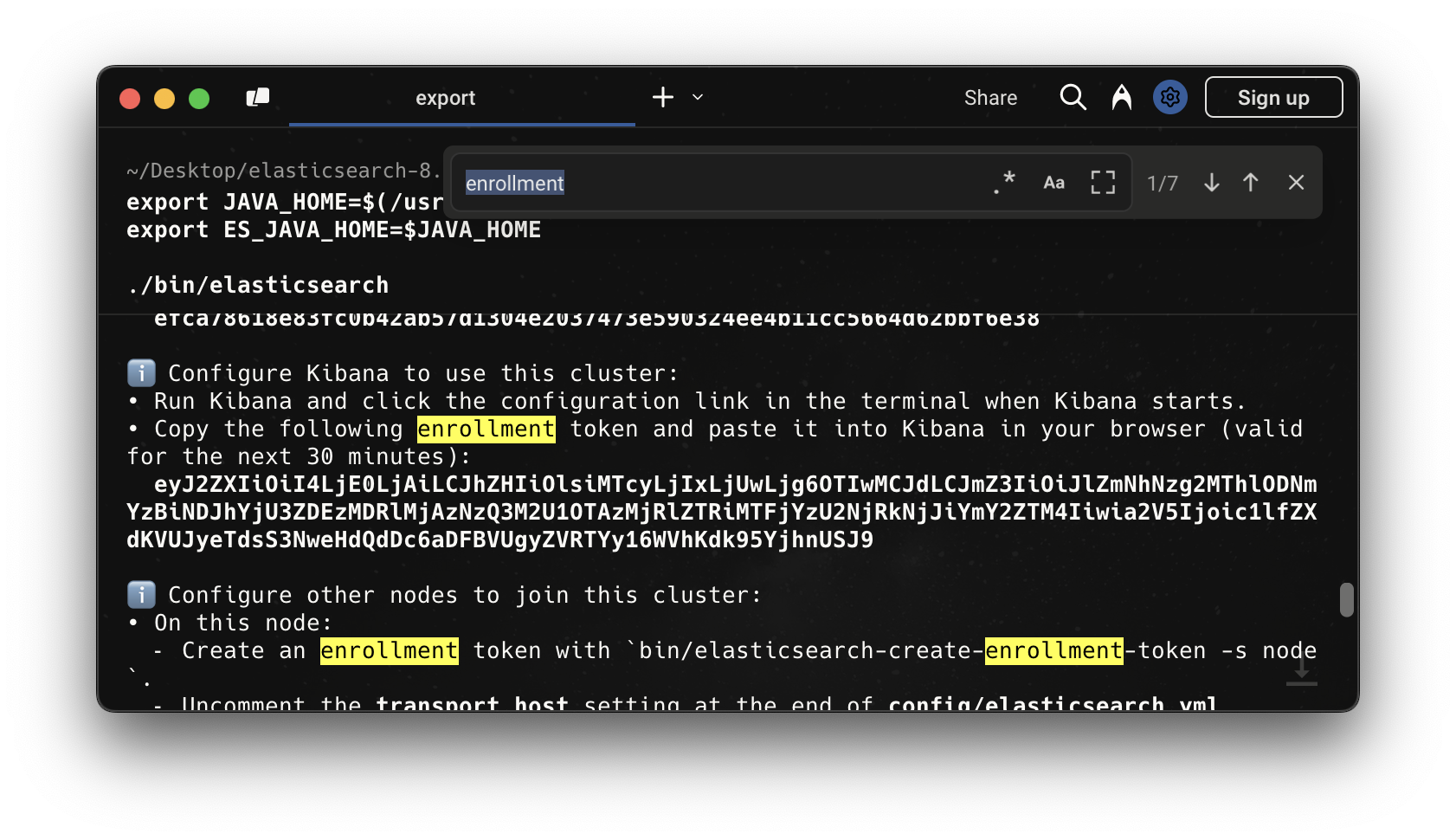Image resolution: width=1456 pixels, height=840 pixels.
Task: Close the find bar with the X
Action: tap(1296, 183)
